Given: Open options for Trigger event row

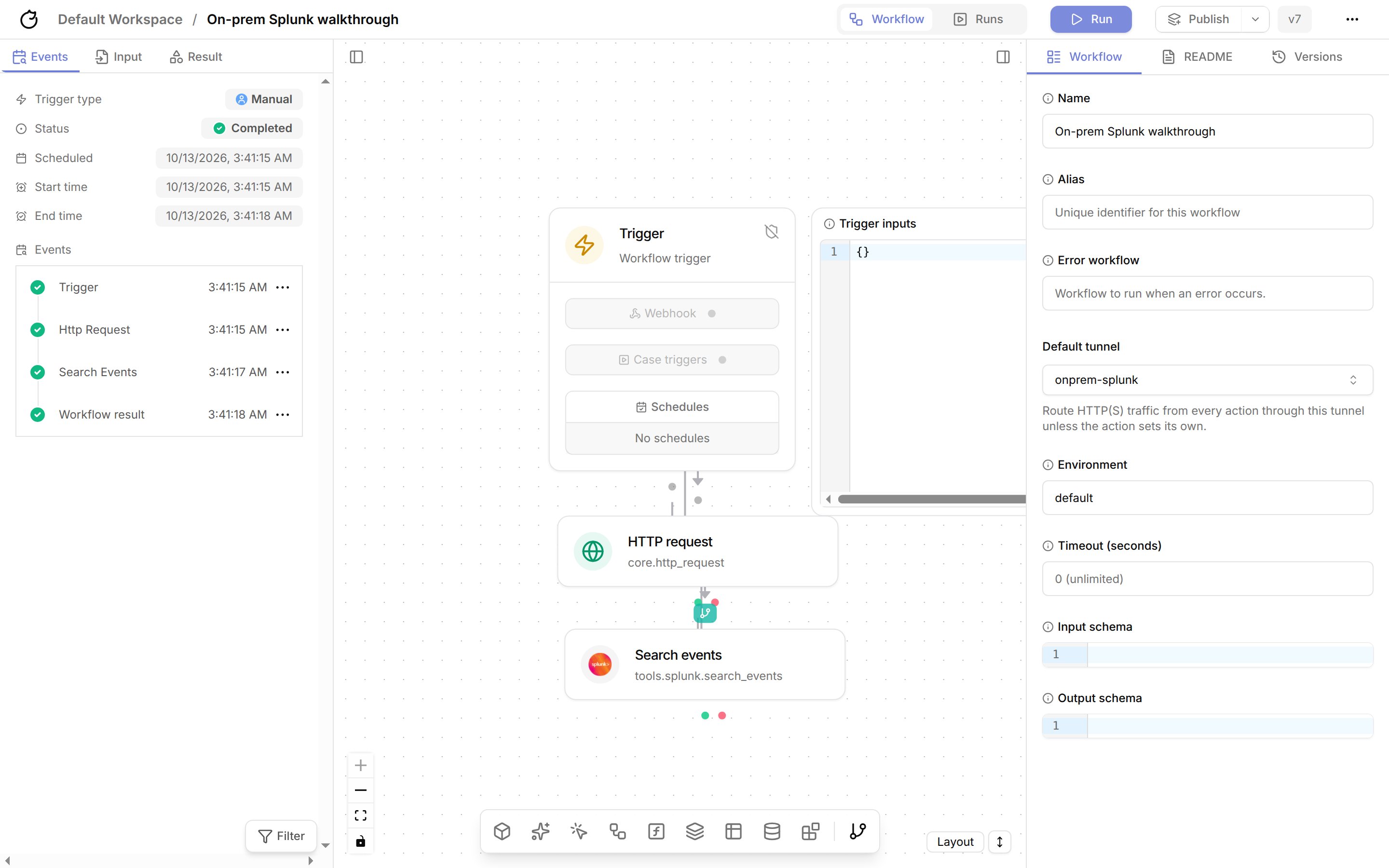Looking at the screenshot, I should [283, 287].
